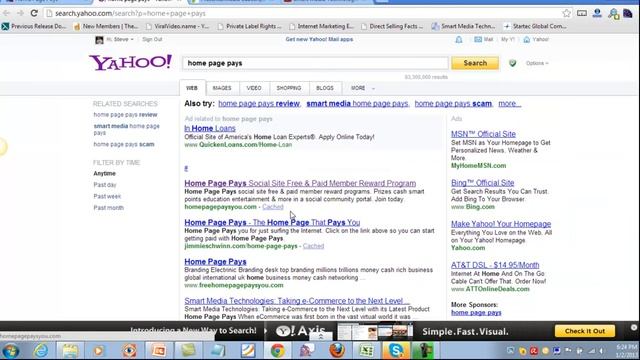Open the Windows Start menu
Screen dimensions: 640x360
11,351
